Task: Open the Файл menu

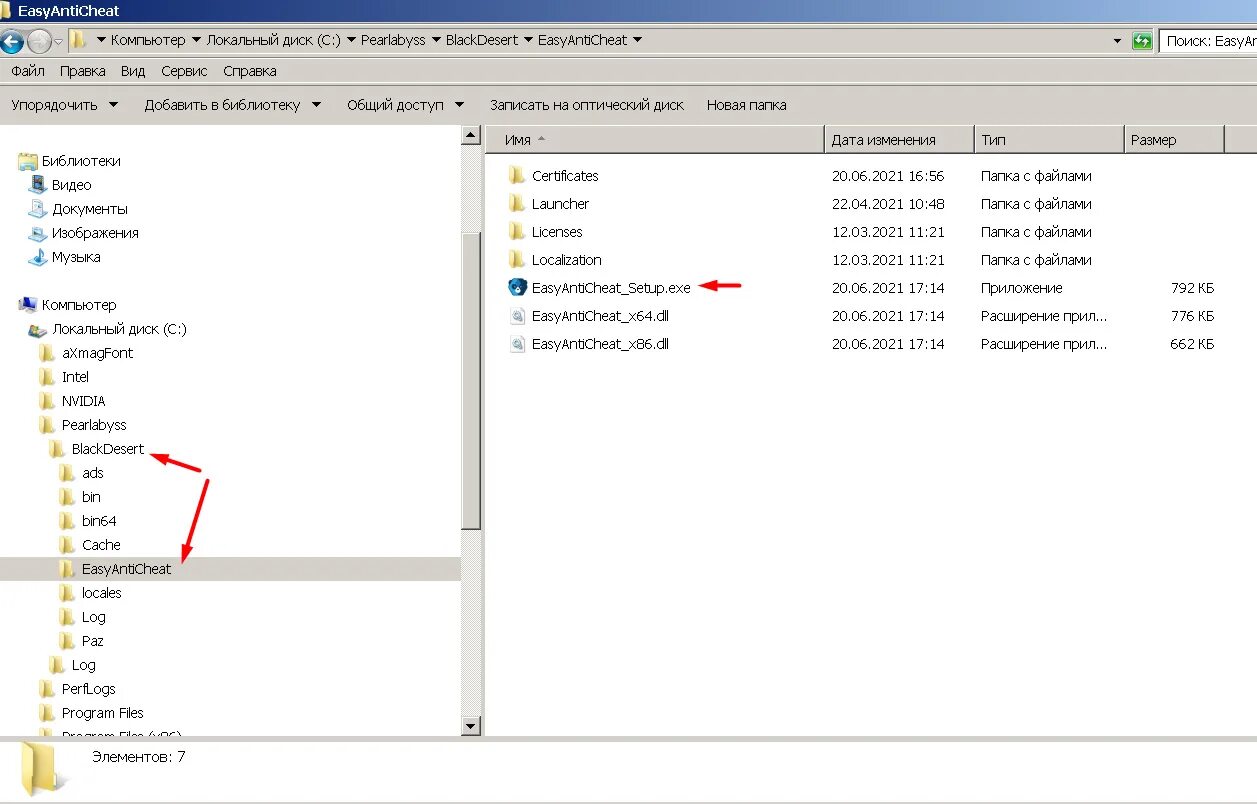Action: pos(28,71)
